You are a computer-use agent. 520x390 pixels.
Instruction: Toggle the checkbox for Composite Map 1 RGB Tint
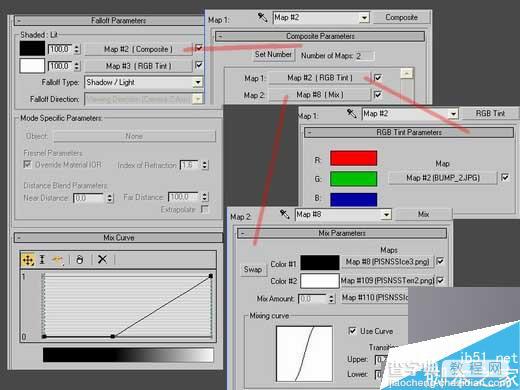click(378, 78)
